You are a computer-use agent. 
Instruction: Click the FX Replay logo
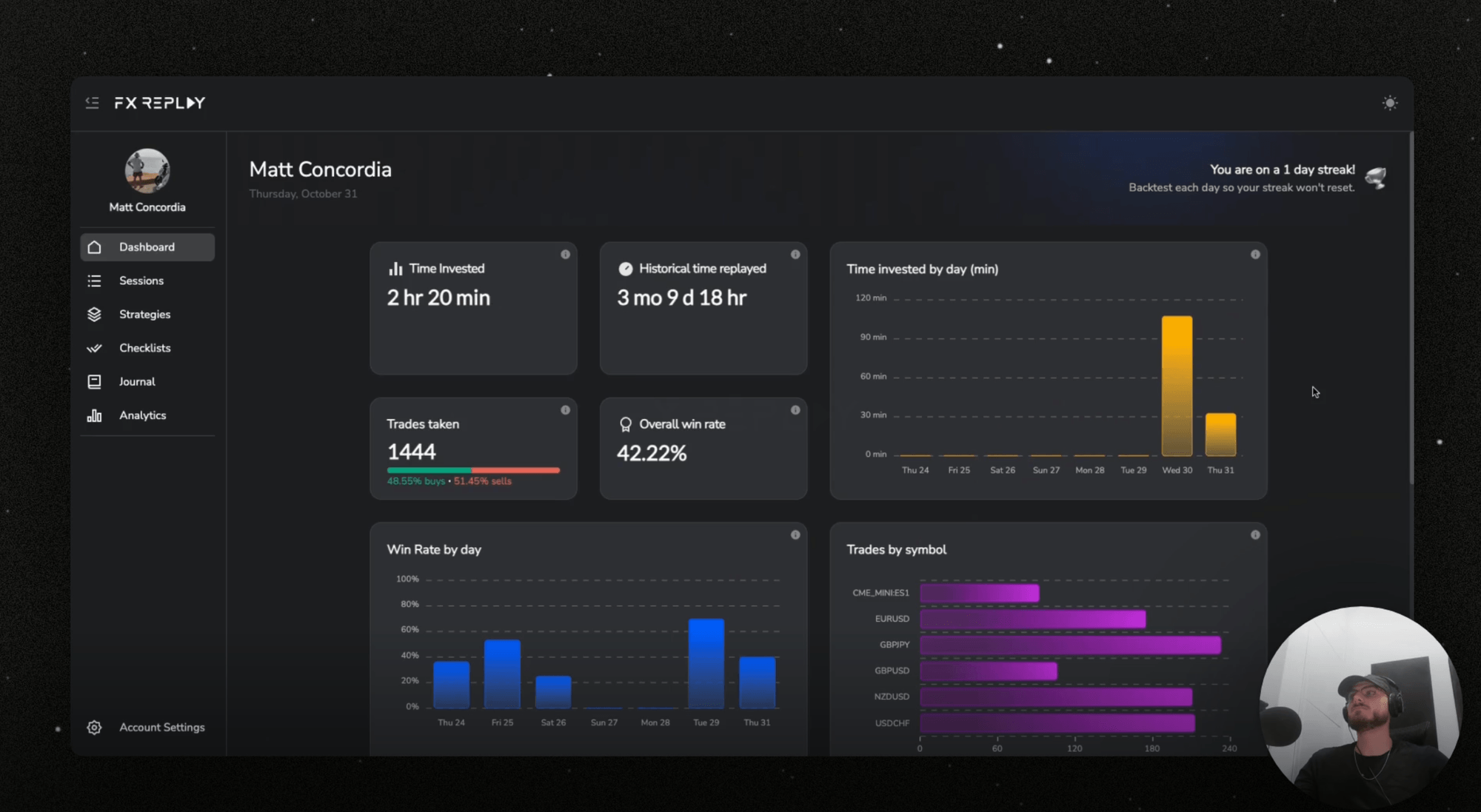[x=159, y=103]
